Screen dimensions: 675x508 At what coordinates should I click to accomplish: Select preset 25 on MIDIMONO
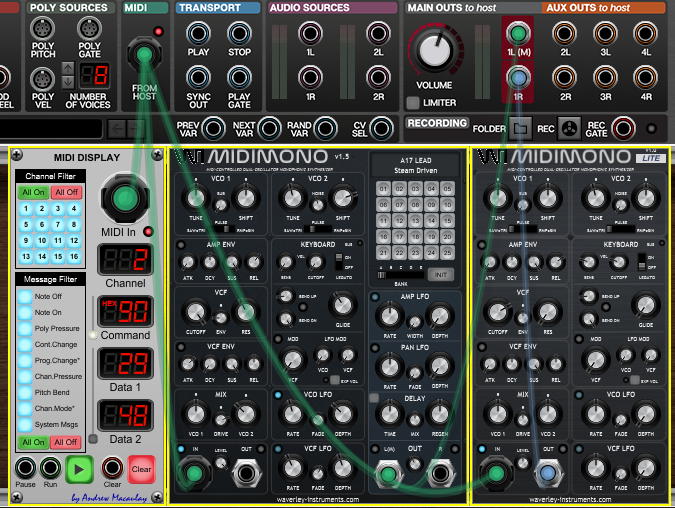point(447,253)
